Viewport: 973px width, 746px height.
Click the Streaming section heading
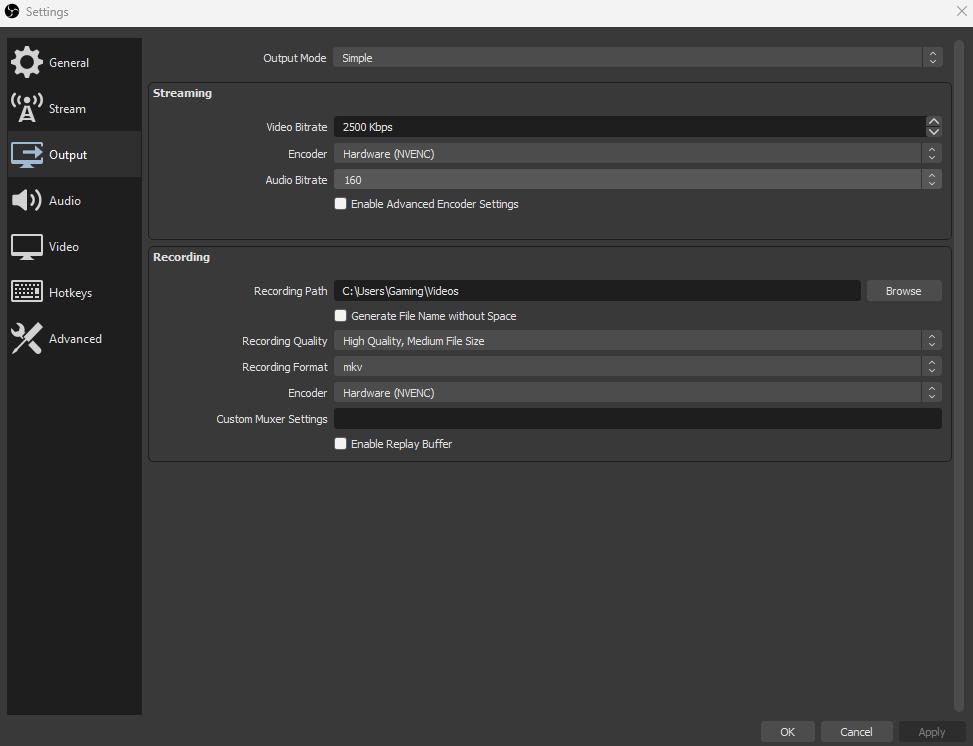pyautogui.click(x=182, y=93)
